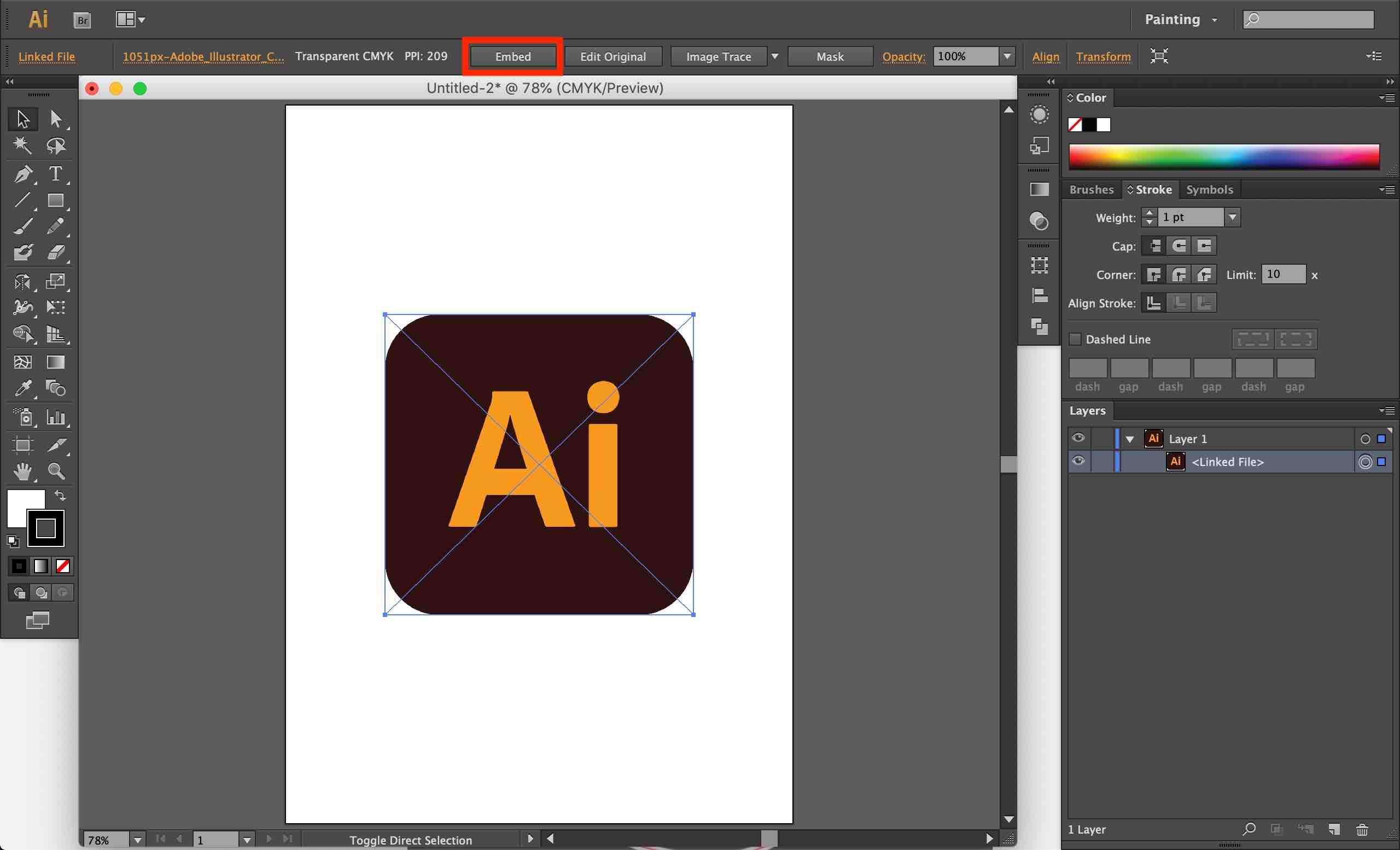The height and width of the screenshot is (850, 1400).
Task: Open Adobe Bridge with Br icon
Action: [x=83, y=20]
